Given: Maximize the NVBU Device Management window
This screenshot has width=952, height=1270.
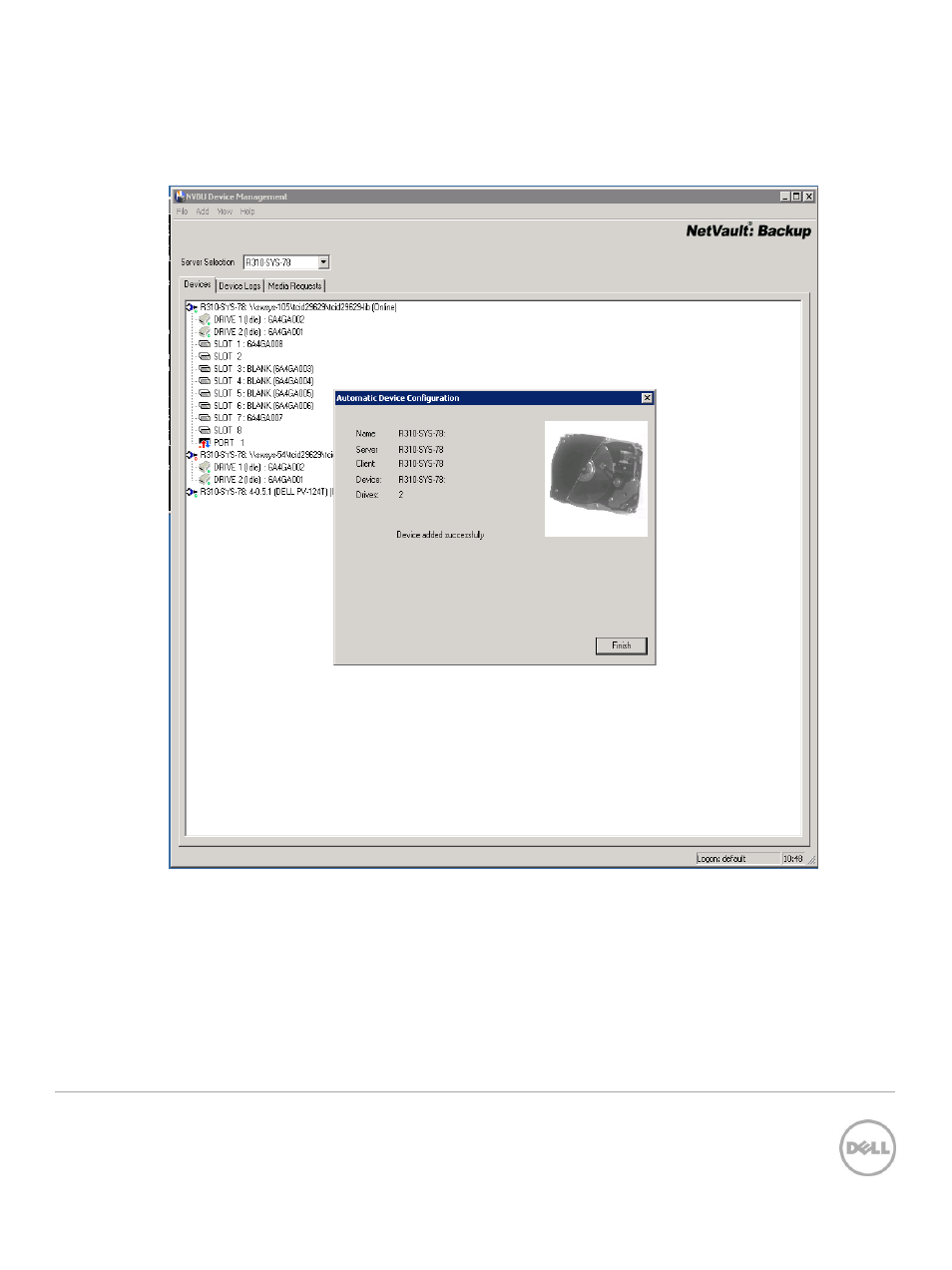Looking at the screenshot, I should click(x=796, y=197).
